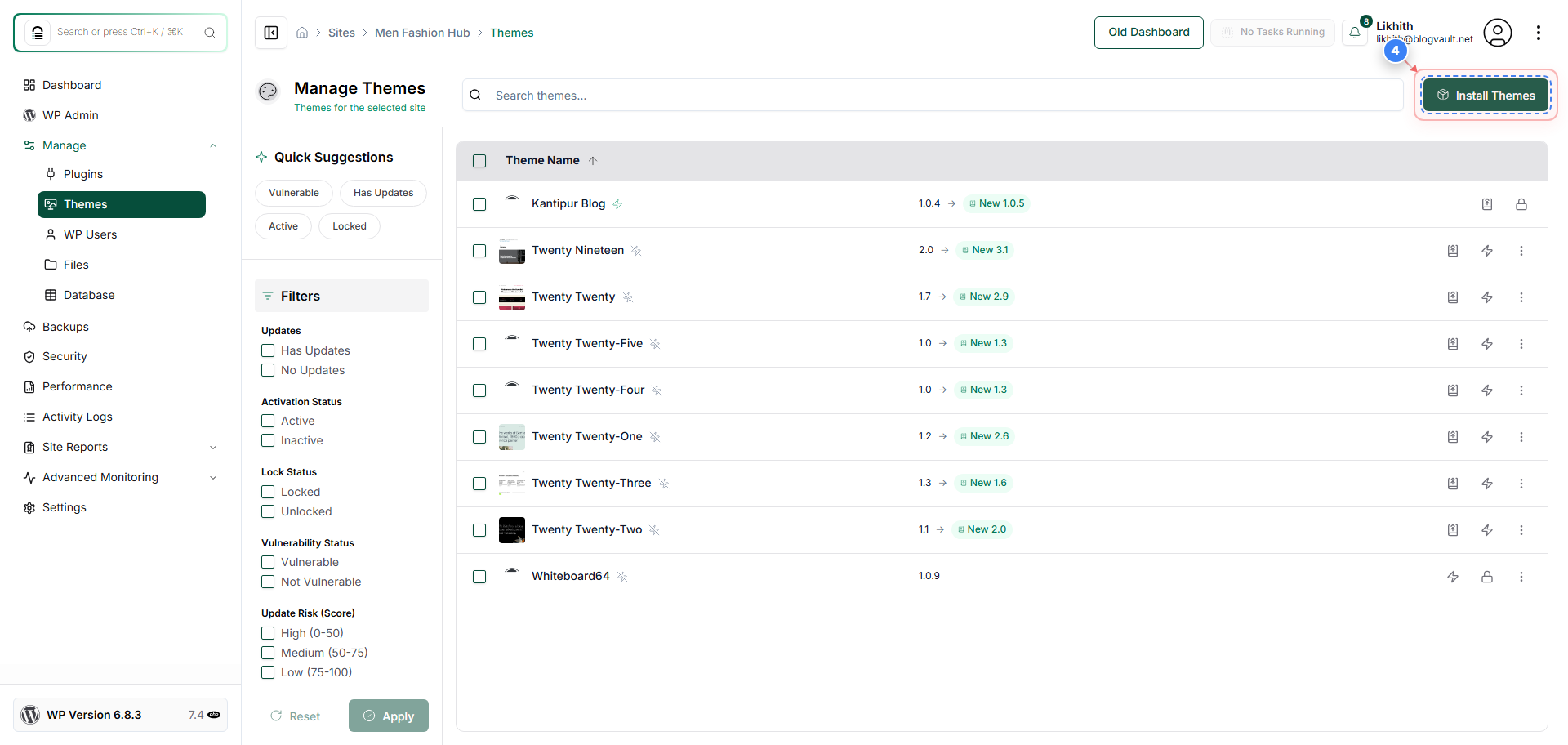1568x745 pixels.
Task: Open the notifications bell icon
Action: [x=1356, y=32]
